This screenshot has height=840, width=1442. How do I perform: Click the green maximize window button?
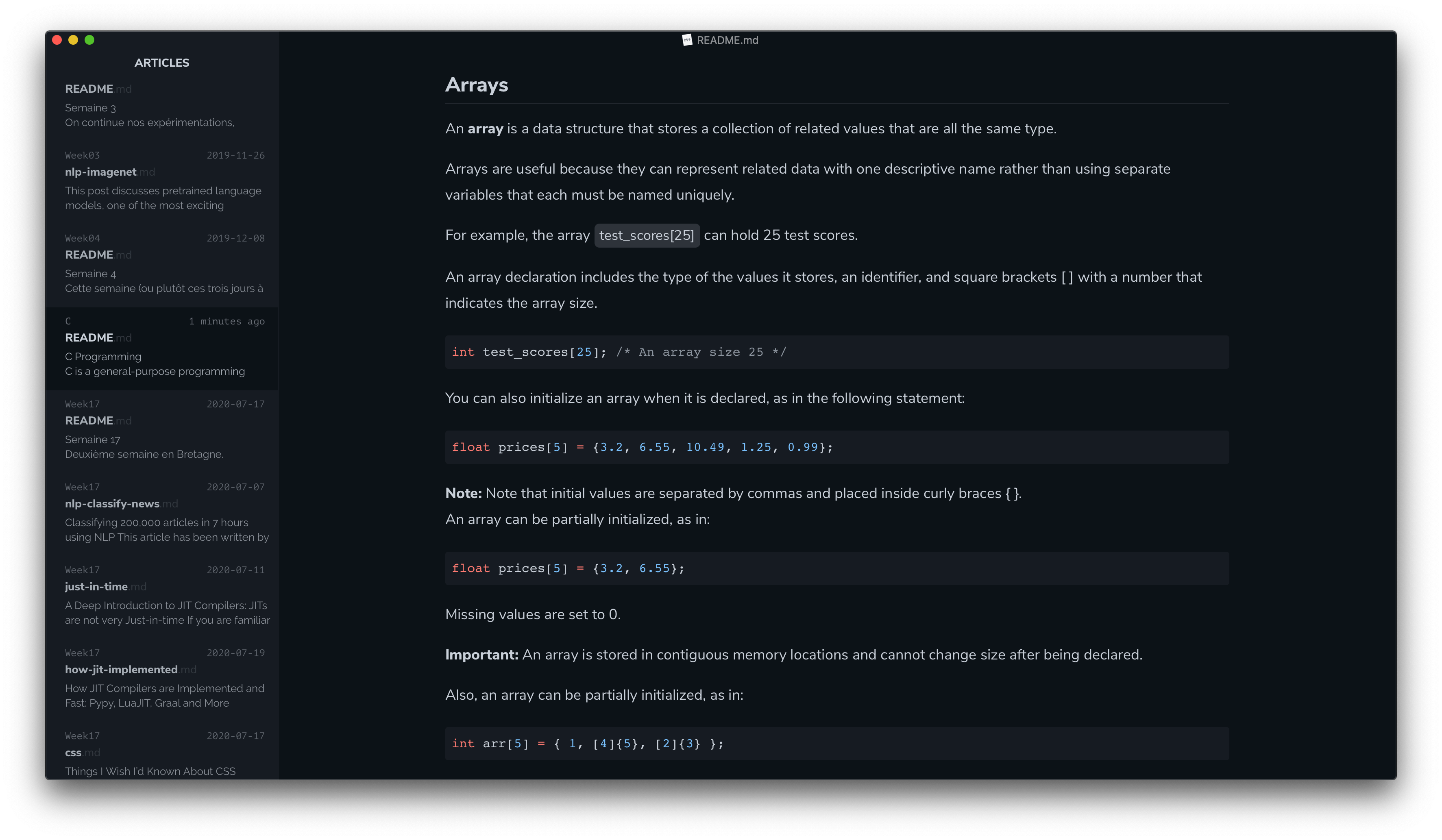(x=89, y=40)
